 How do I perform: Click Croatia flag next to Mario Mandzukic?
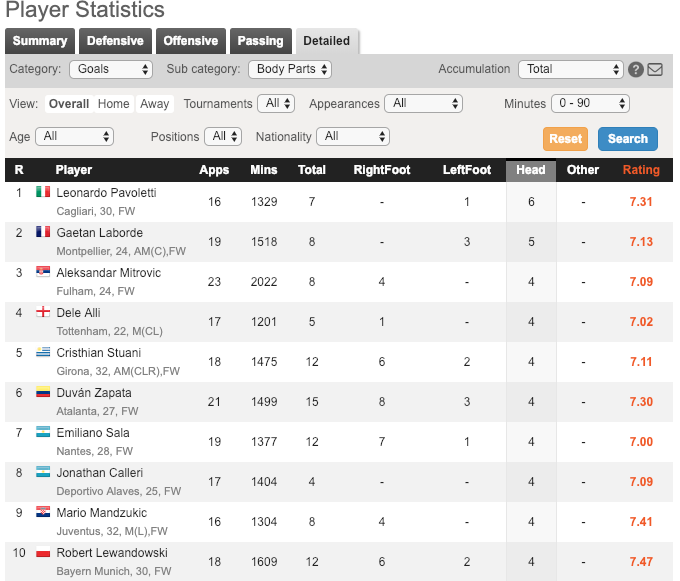pyautogui.click(x=43, y=512)
